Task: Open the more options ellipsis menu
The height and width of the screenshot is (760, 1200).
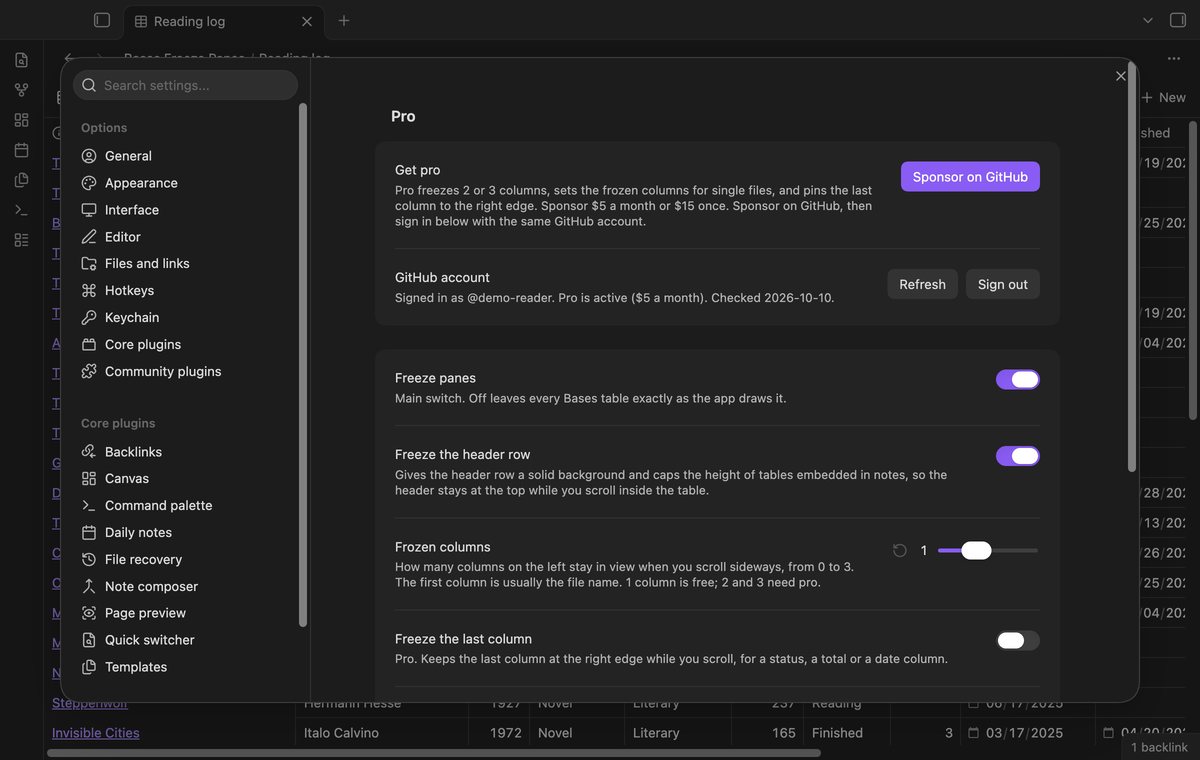Action: (1174, 59)
